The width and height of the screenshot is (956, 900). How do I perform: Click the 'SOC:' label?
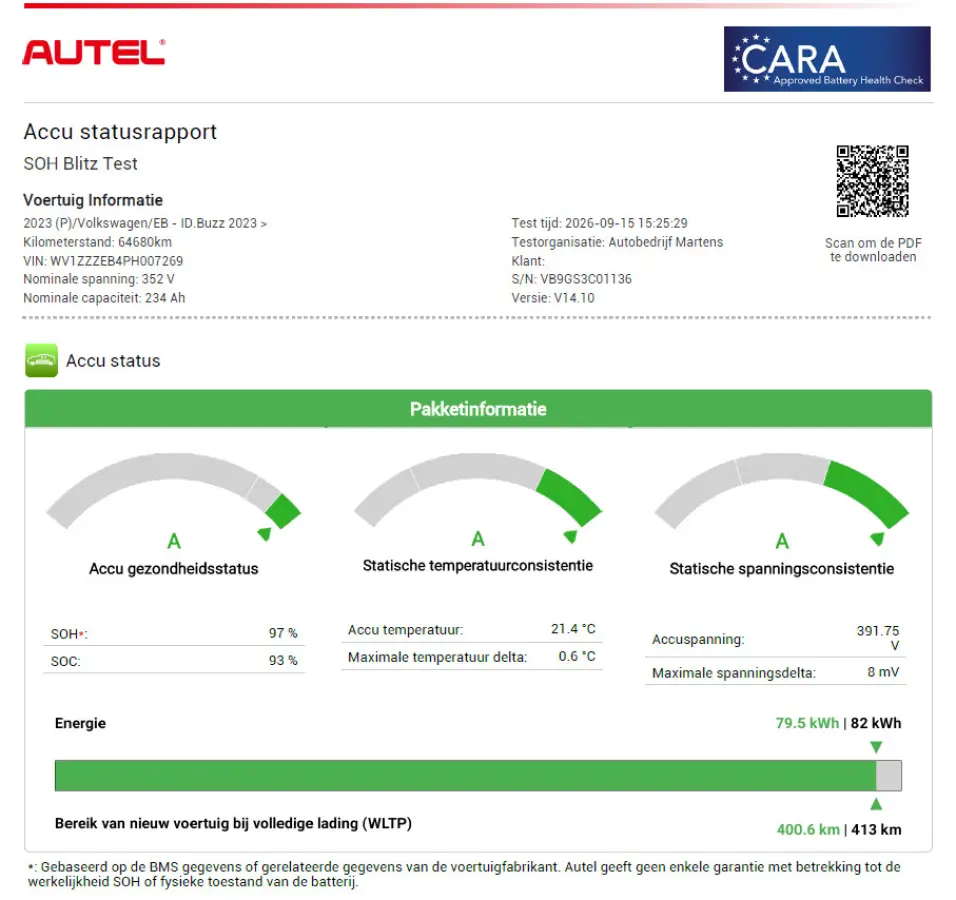65,662
